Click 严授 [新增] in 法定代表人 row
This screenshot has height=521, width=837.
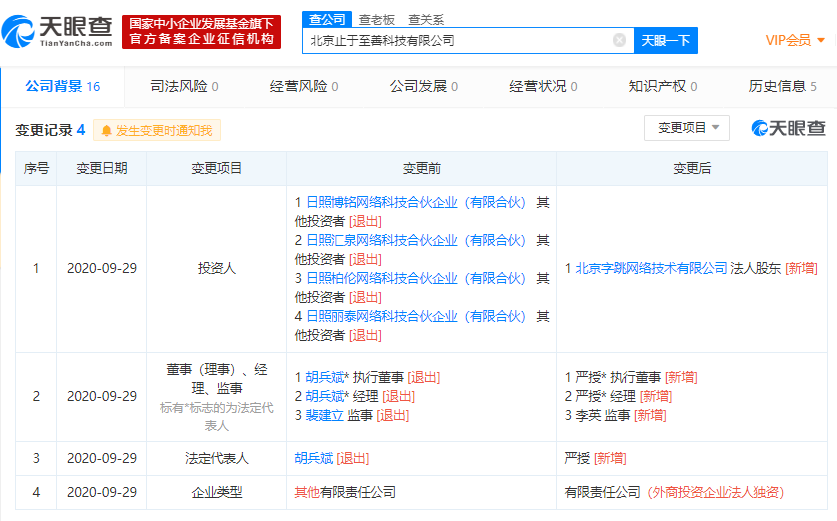(x=595, y=458)
